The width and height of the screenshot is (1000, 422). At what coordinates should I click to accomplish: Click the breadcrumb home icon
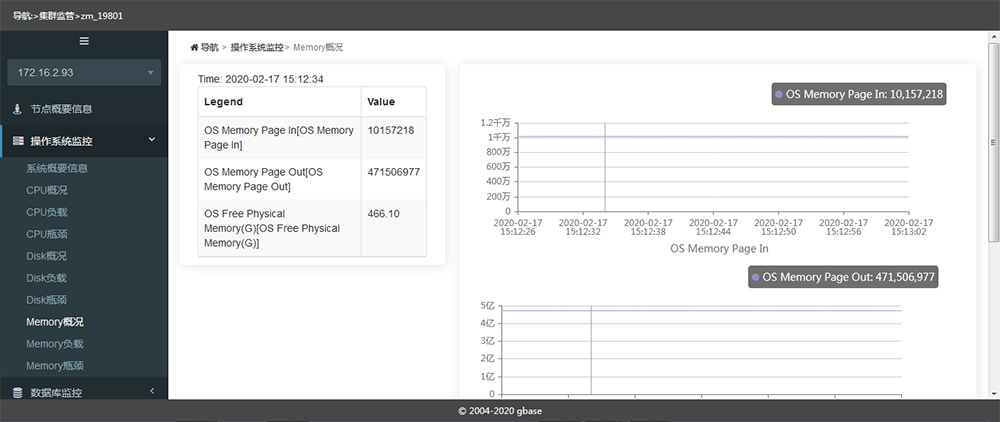(194, 47)
